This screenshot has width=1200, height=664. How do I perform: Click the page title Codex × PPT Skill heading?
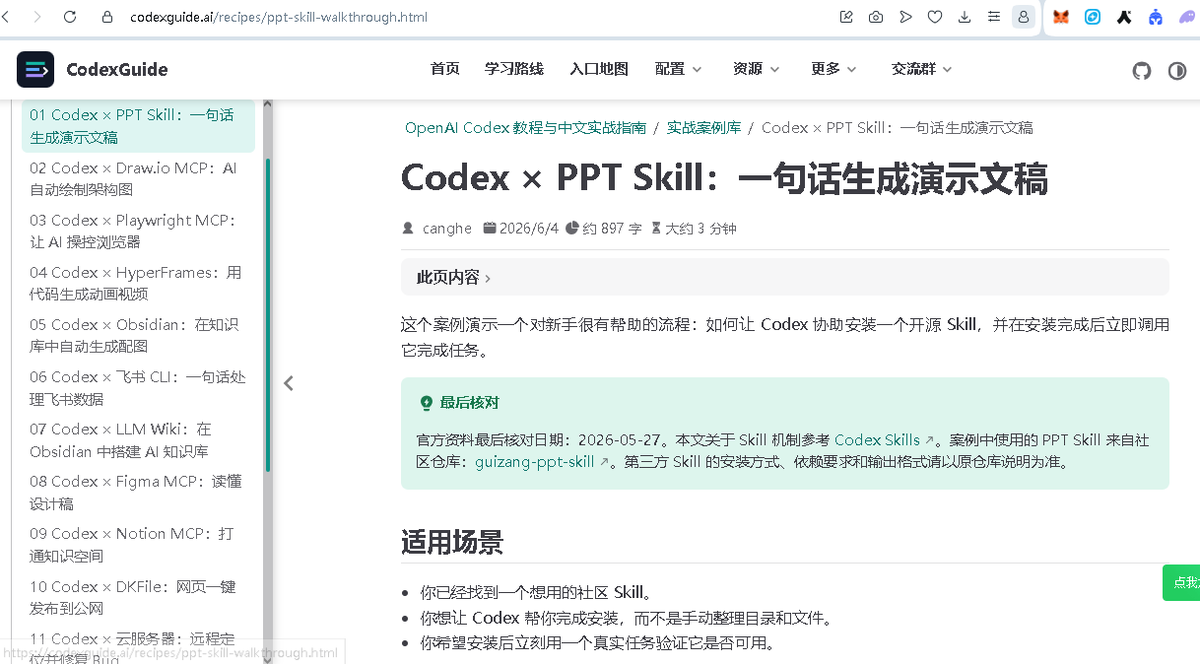pos(724,179)
